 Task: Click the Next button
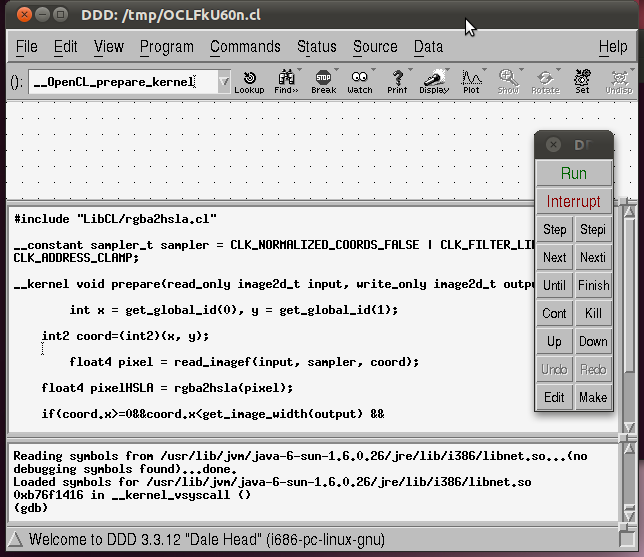click(554, 257)
